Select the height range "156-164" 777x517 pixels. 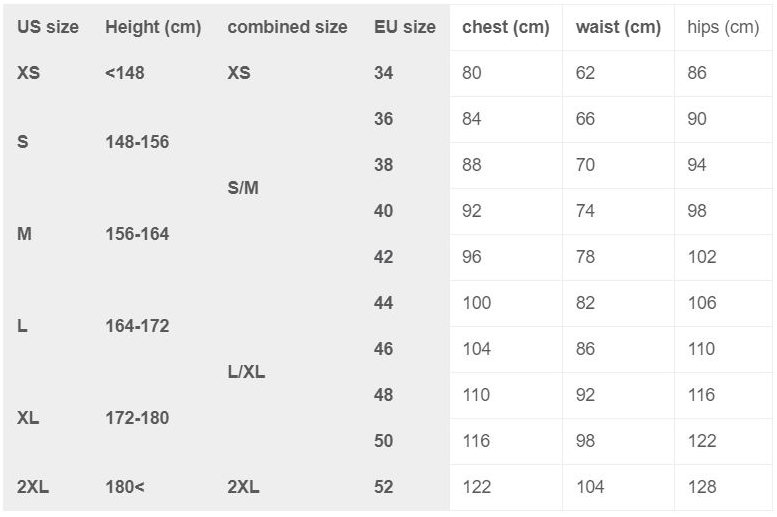pos(137,234)
